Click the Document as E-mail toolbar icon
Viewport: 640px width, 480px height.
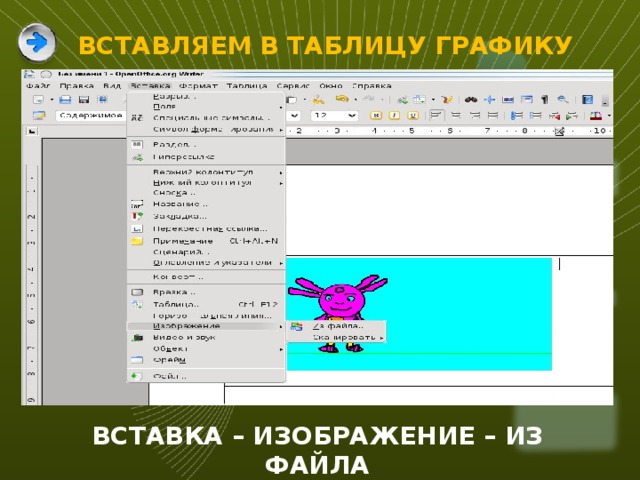pyautogui.click(x=103, y=99)
